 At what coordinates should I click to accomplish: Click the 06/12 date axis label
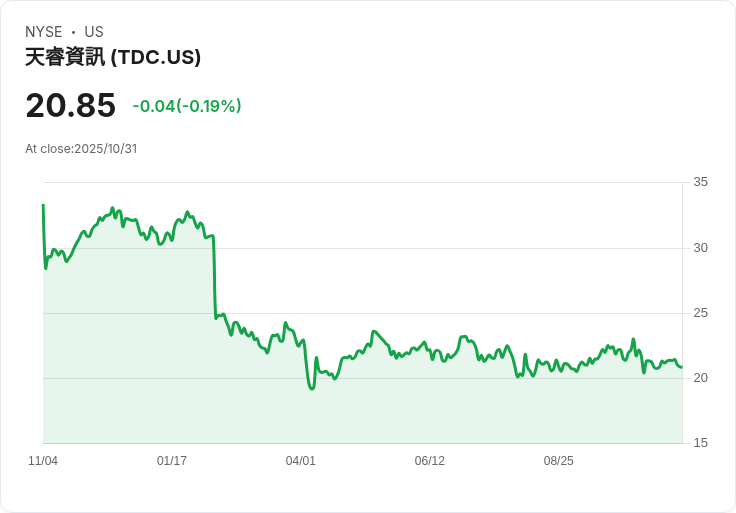coord(429,461)
